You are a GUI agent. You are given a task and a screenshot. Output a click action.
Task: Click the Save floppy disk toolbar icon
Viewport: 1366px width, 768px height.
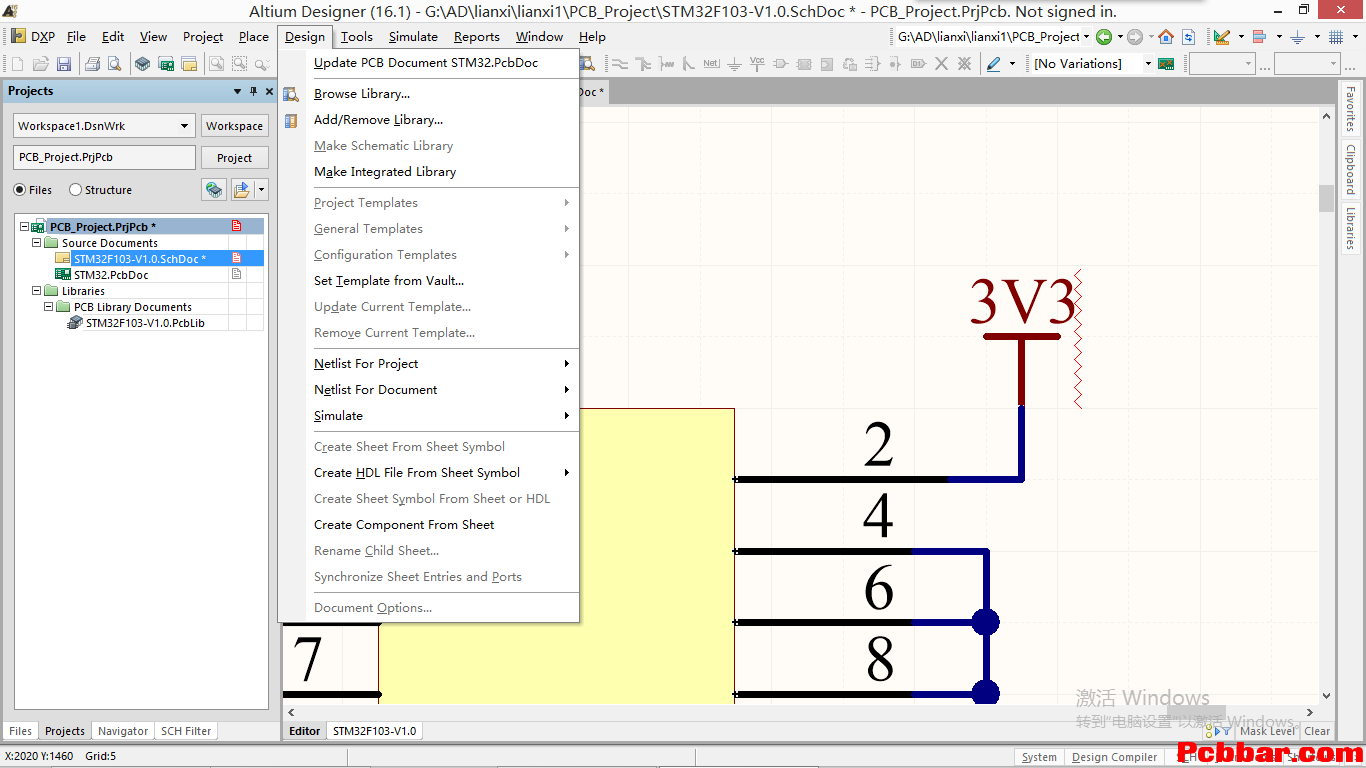tap(64, 64)
